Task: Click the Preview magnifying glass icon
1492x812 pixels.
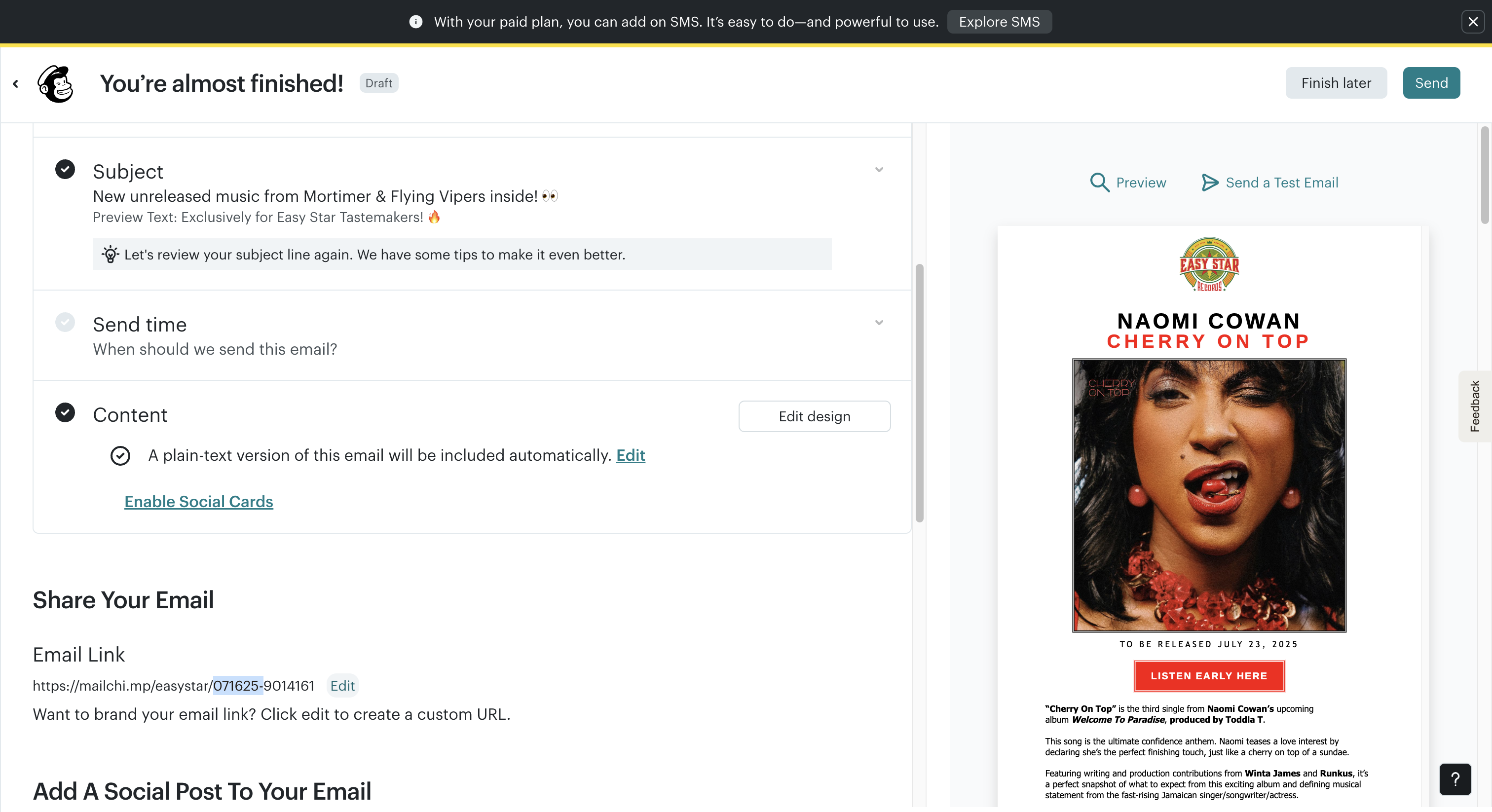Action: tap(1099, 183)
